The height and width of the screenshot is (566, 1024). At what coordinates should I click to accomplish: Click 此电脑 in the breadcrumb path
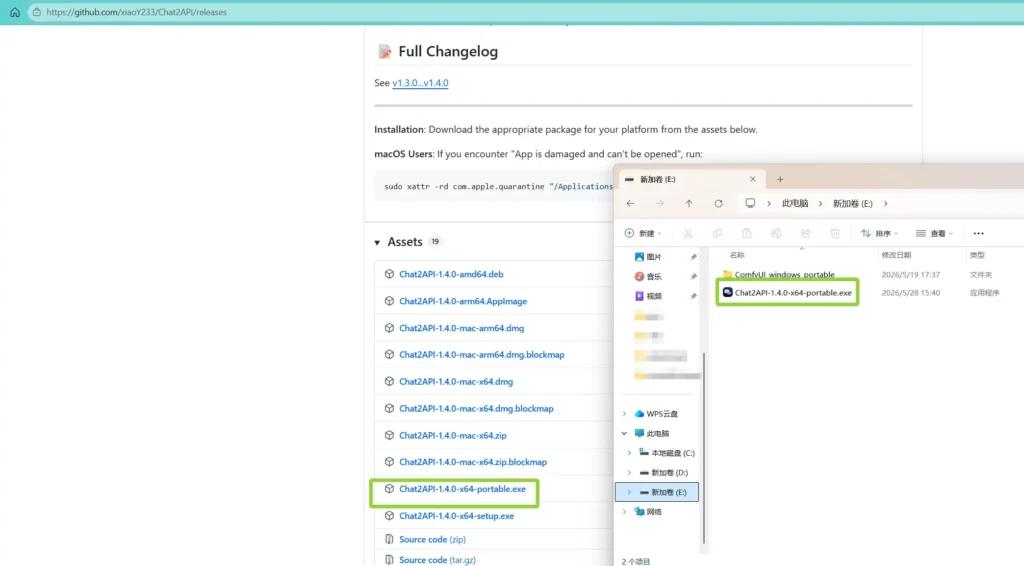point(795,204)
